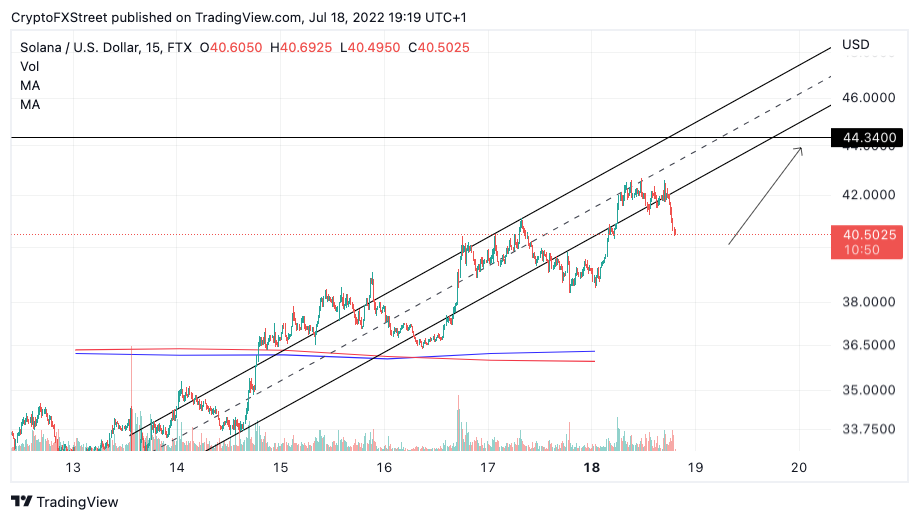Click the red 40.5025 current price label

tap(867, 242)
